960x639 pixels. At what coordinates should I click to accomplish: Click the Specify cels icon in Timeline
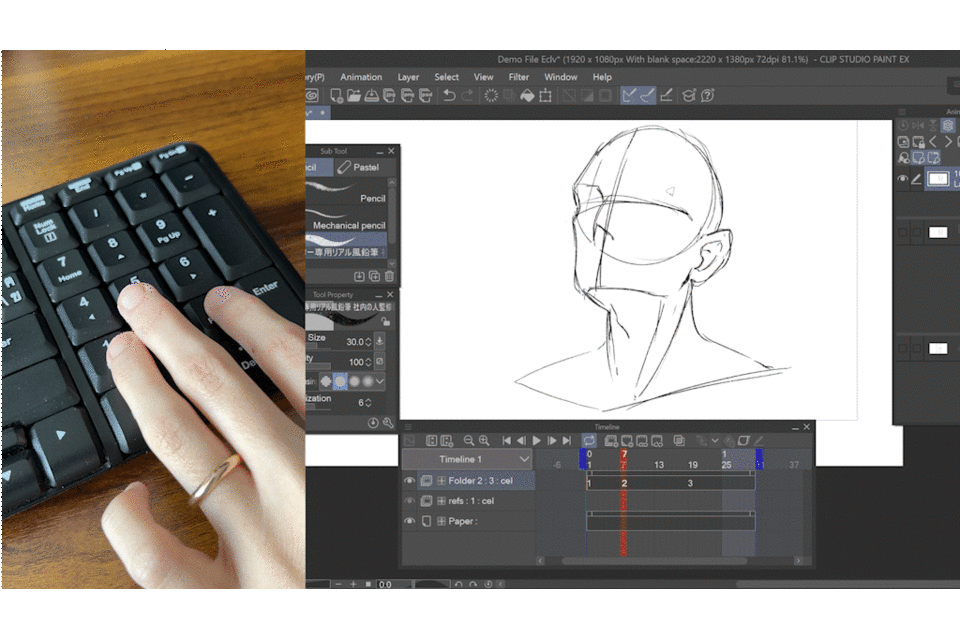[642, 441]
